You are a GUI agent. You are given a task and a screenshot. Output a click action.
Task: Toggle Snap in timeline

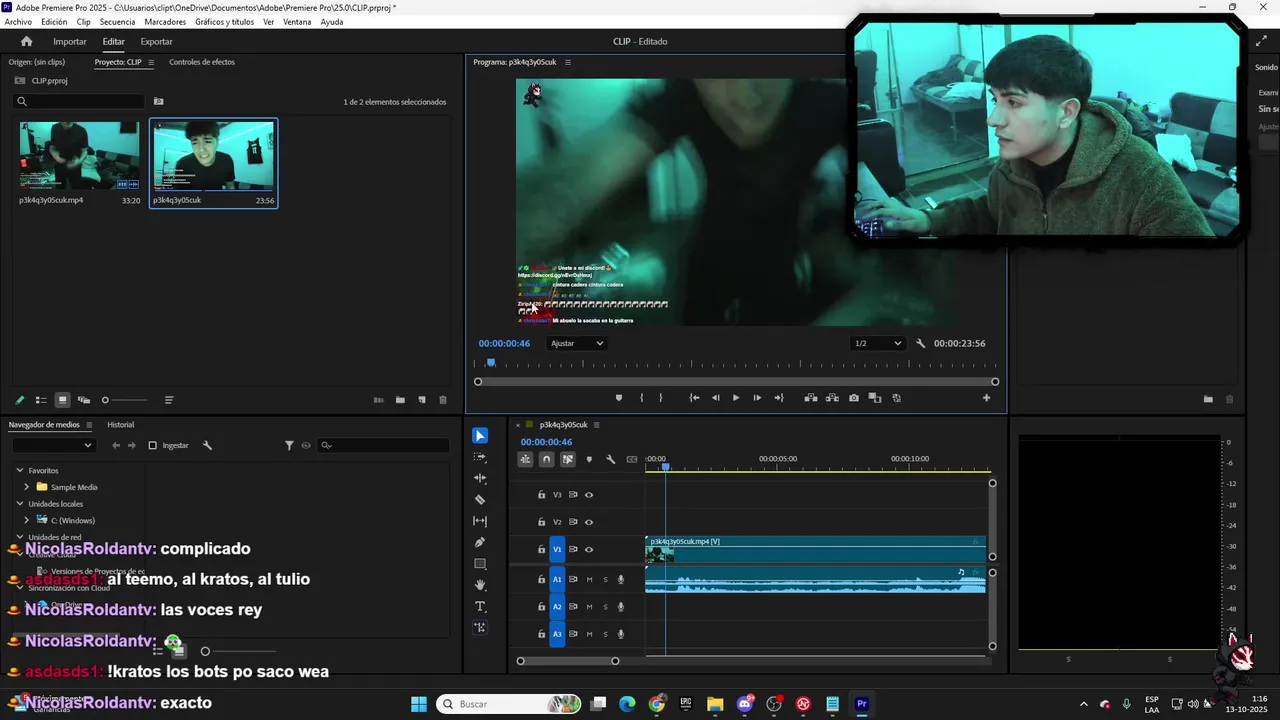pyautogui.click(x=546, y=459)
